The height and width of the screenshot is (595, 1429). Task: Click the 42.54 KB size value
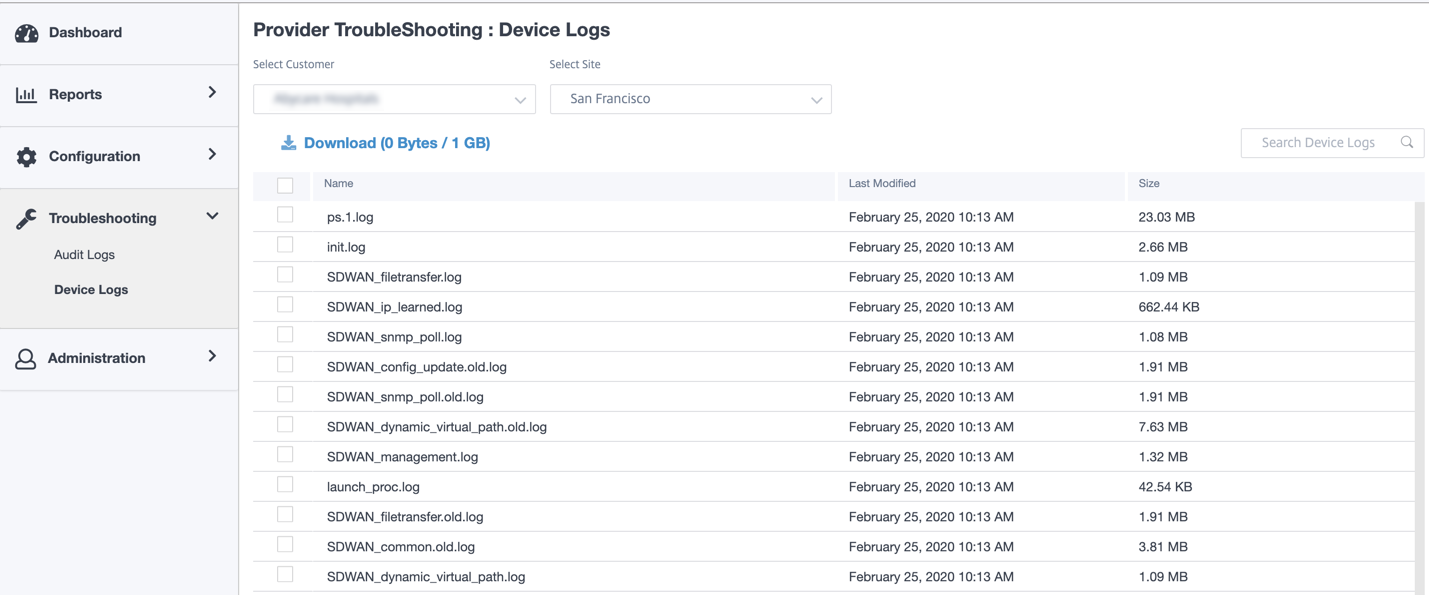click(1165, 487)
